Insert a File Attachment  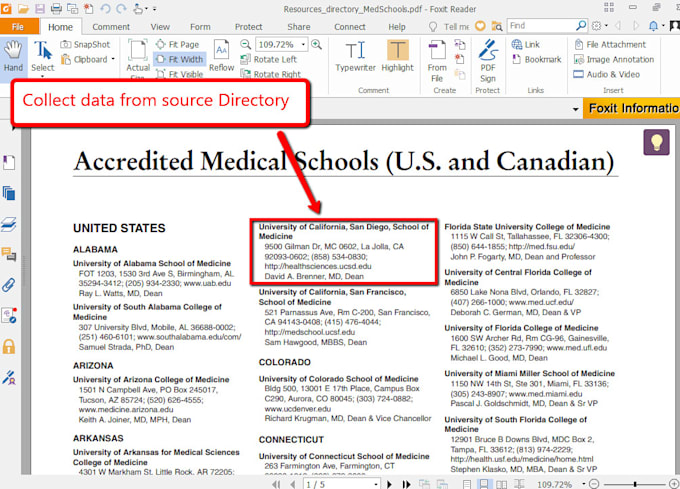(x=610, y=44)
